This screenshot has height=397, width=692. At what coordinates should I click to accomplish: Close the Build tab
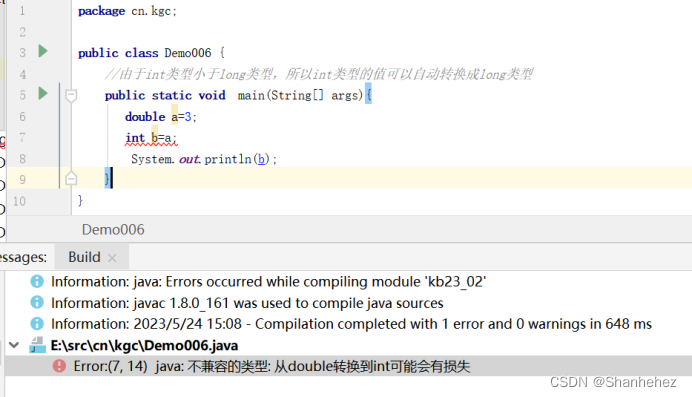coord(112,258)
